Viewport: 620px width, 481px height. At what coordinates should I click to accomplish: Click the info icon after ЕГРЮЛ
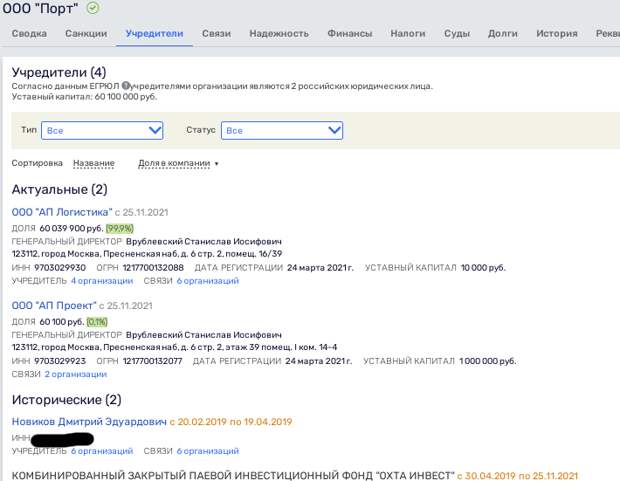125,85
